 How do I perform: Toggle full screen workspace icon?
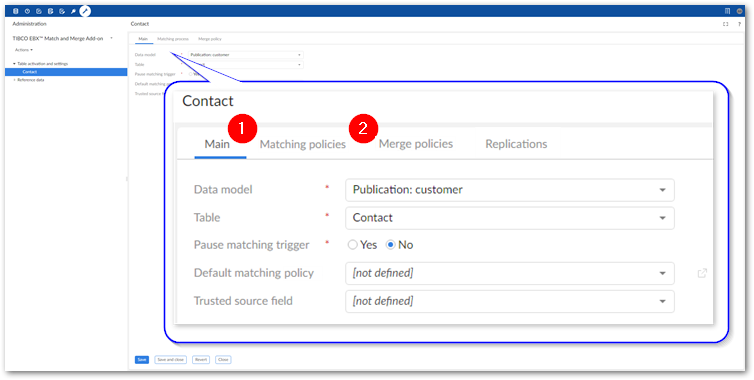click(726, 24)
